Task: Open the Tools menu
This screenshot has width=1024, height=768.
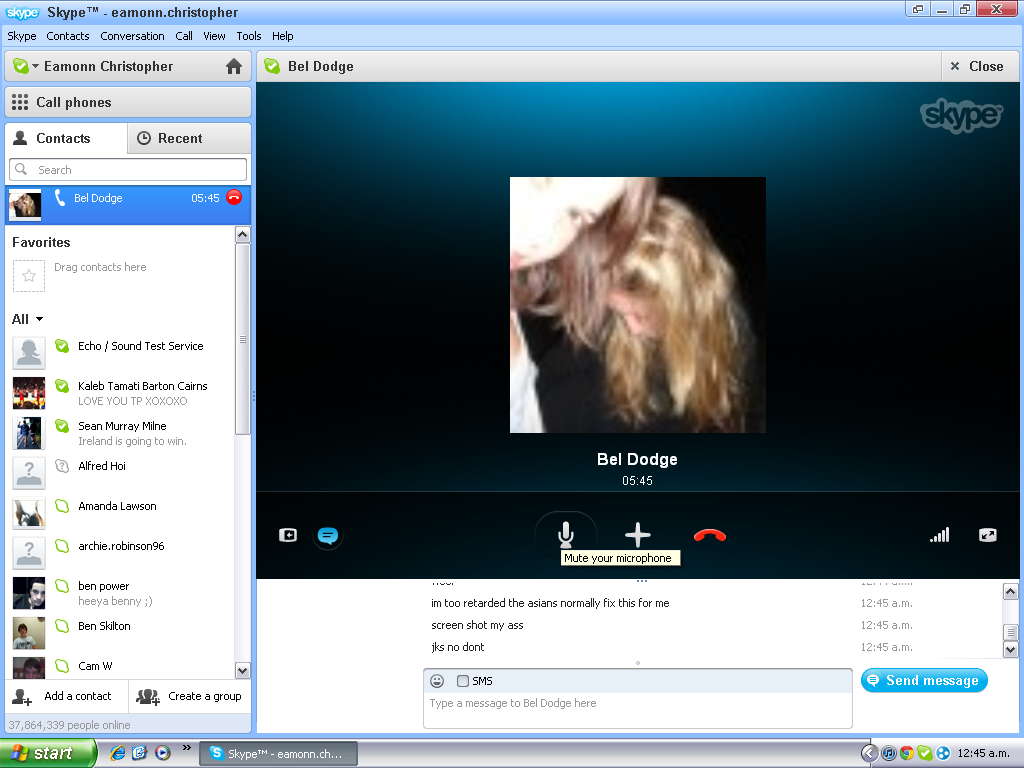Action: point(249,36)
